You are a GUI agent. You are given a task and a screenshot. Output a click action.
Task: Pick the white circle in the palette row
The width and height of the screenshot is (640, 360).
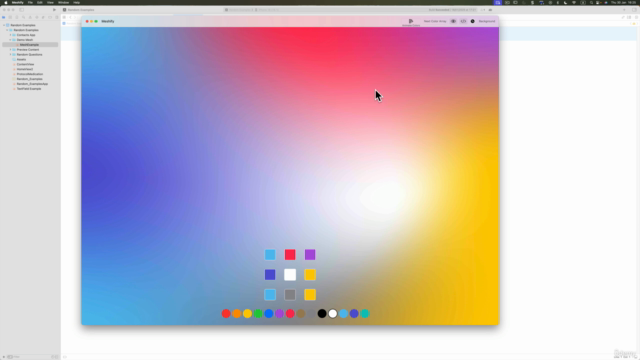point(333,313)
